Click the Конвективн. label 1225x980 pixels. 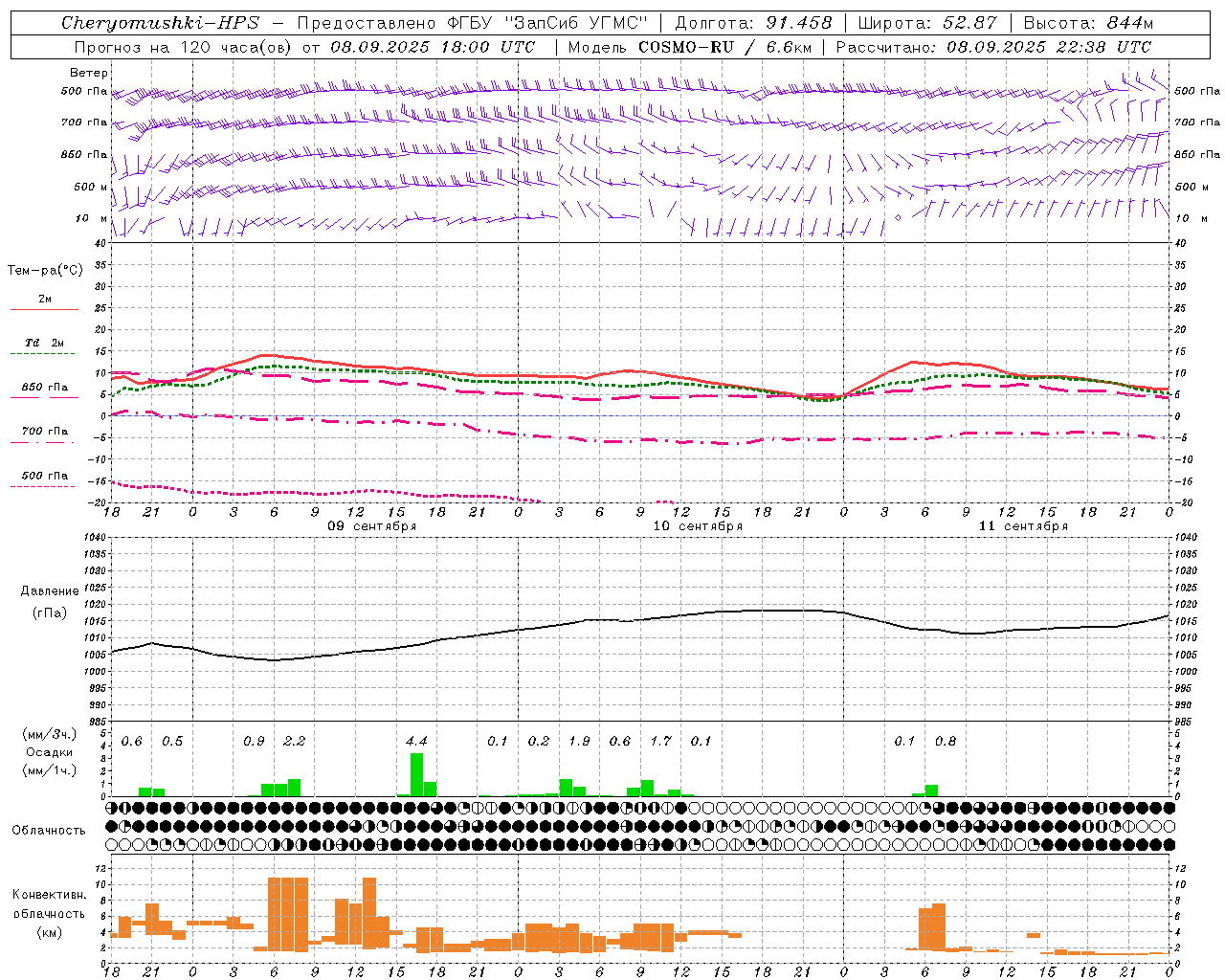(49, 895)
